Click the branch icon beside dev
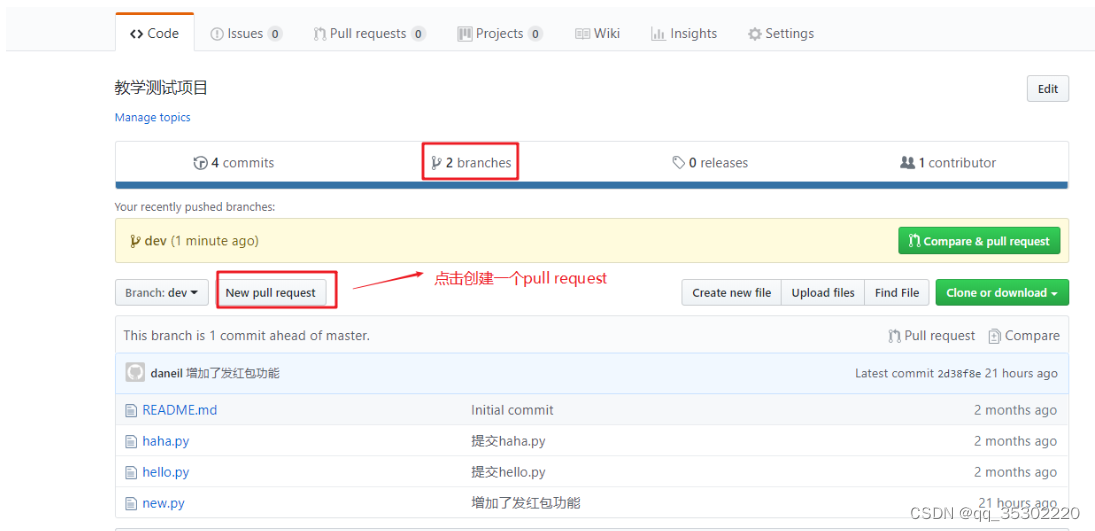This screenshot has height=531, width=1095. click(x=135, y=241)
